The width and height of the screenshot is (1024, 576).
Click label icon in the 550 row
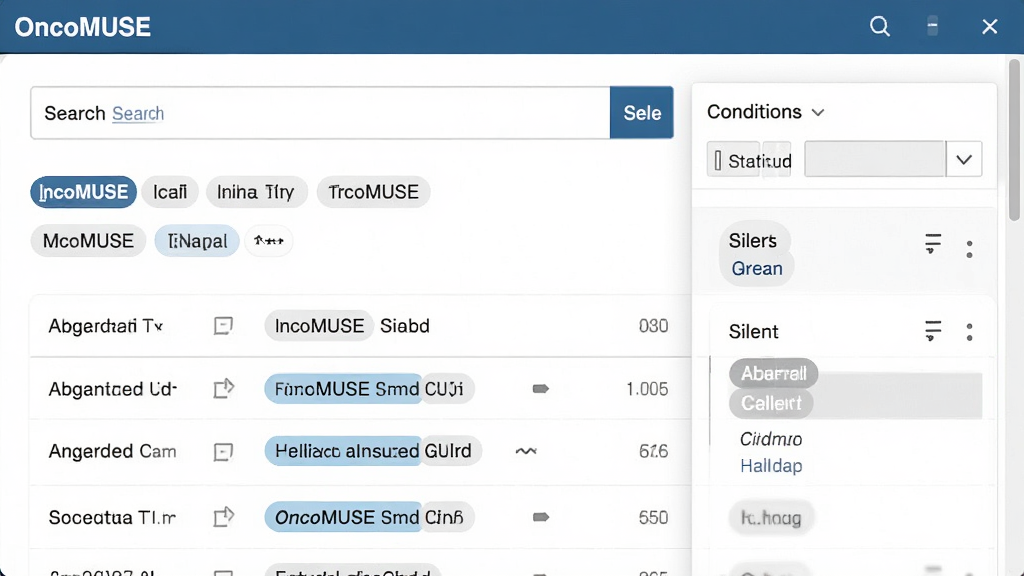point(541,517)
